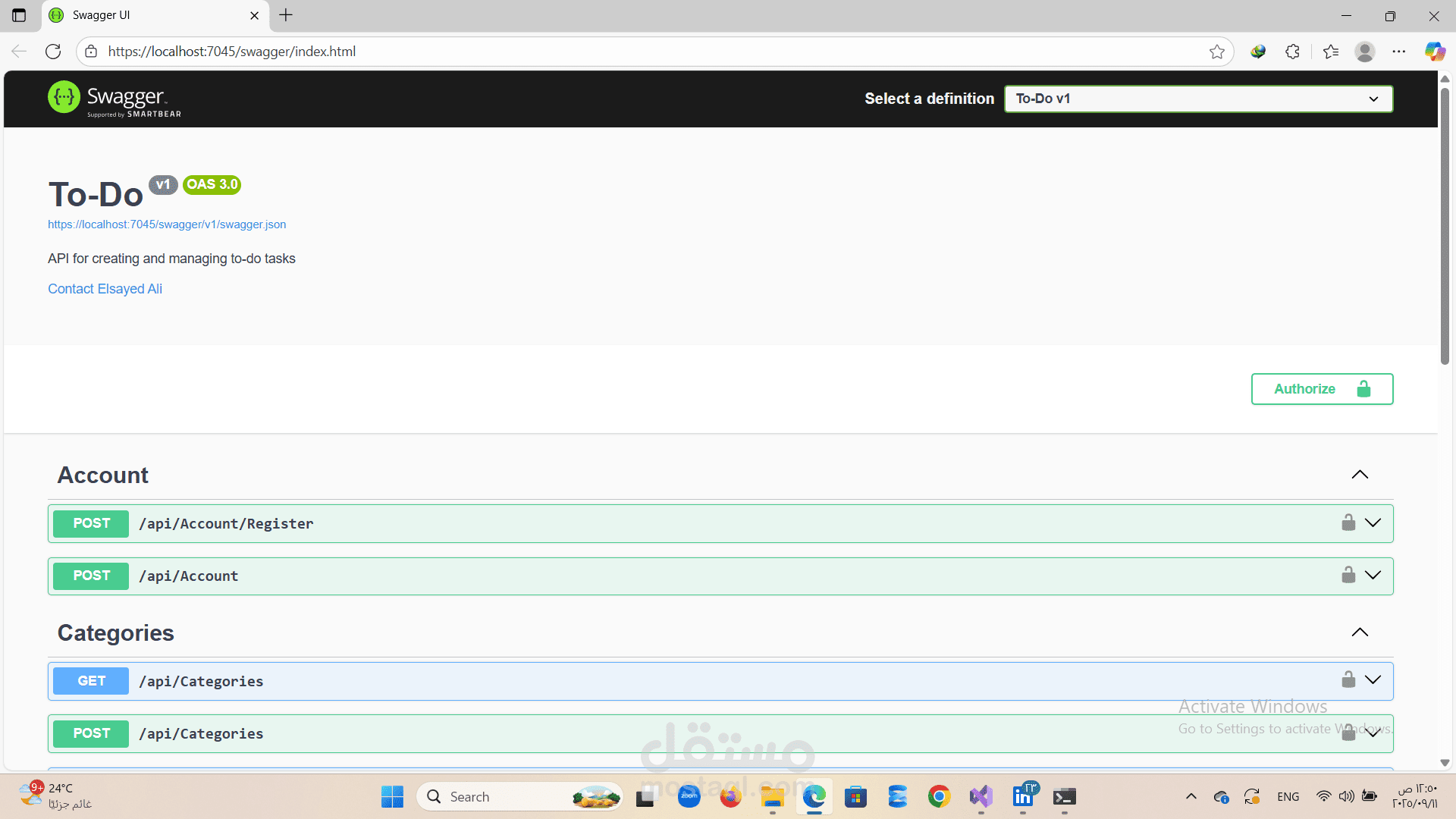The height and width of the screenshot is (819, 1456).
Task: Open a new browser tab
Action: [286, 15]
